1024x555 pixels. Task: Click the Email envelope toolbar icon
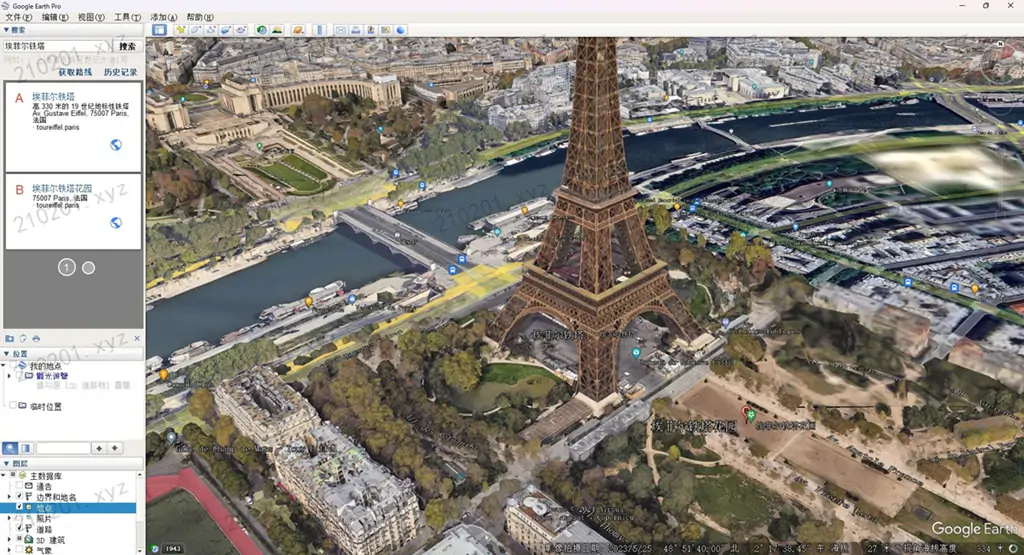pyautogui.click(x=341, y=30)
